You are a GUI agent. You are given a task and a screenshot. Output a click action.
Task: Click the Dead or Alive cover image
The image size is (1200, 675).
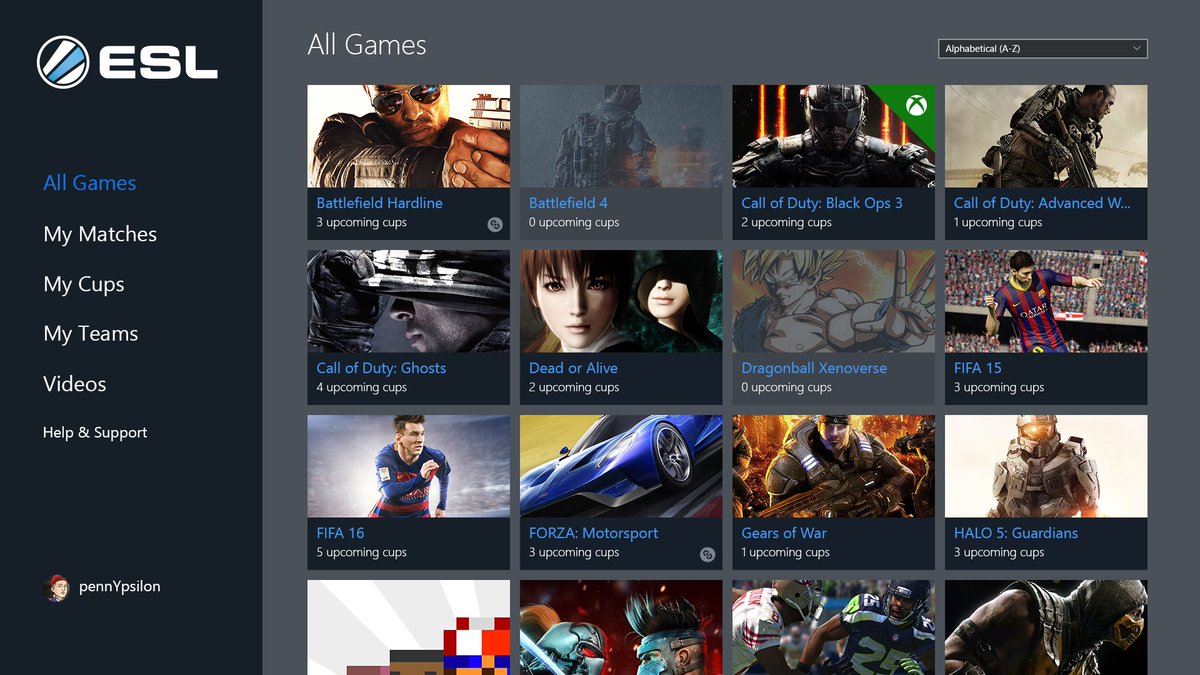click(x=620, y=300)
